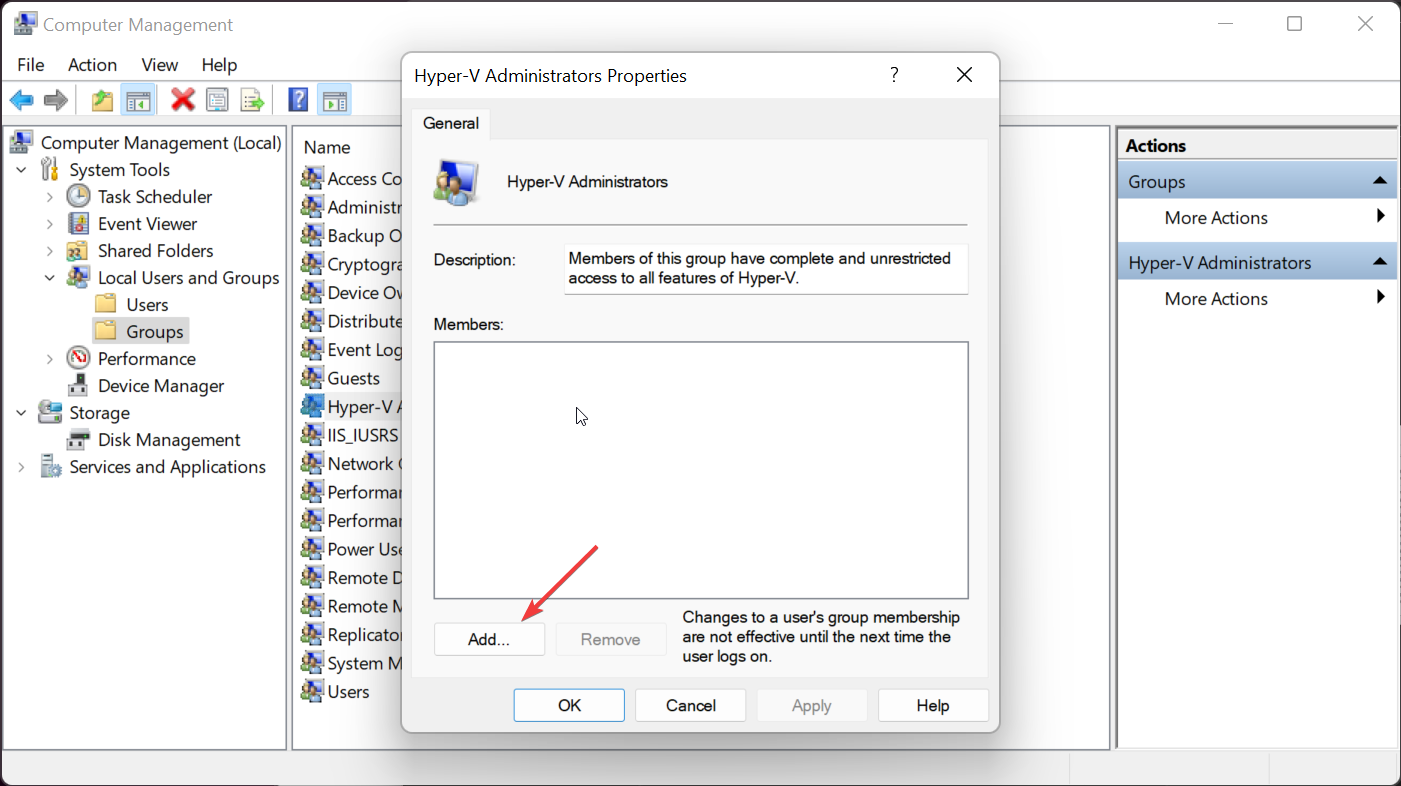Go up one level with folder icon
The image size is (1401, 786).
[x=102, y=100]
